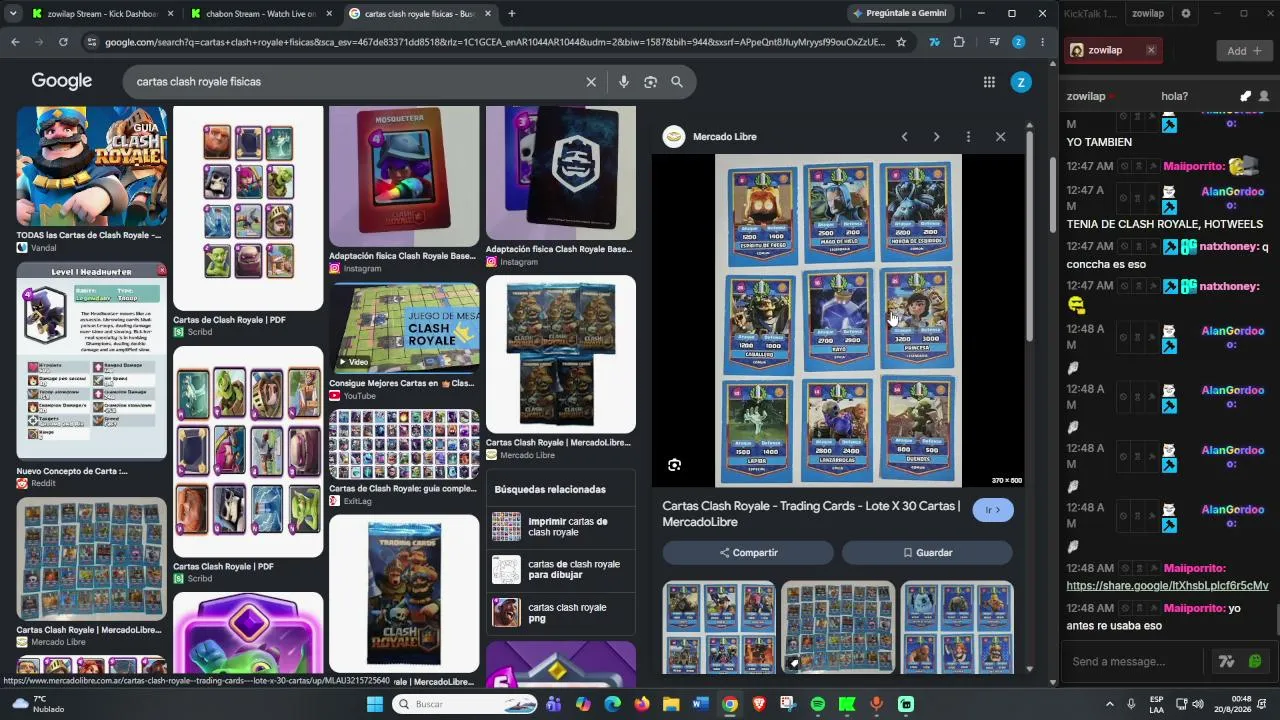The image size is (1280, 720).
Task: Open the Level 1 Headhunter Reddit card image
Action: (91, 361)
